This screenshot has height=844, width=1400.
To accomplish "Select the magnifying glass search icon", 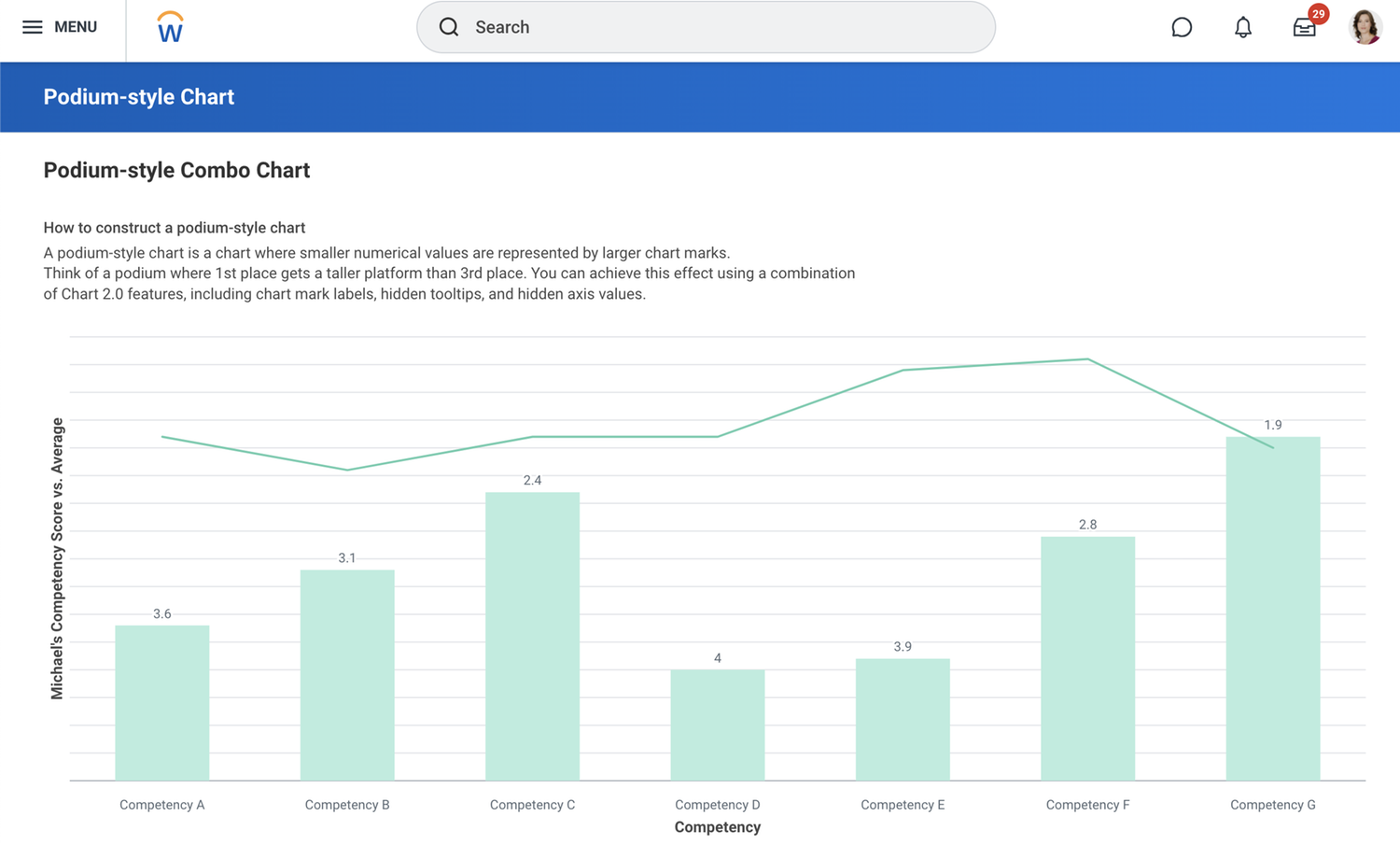I will click(449, 27).
